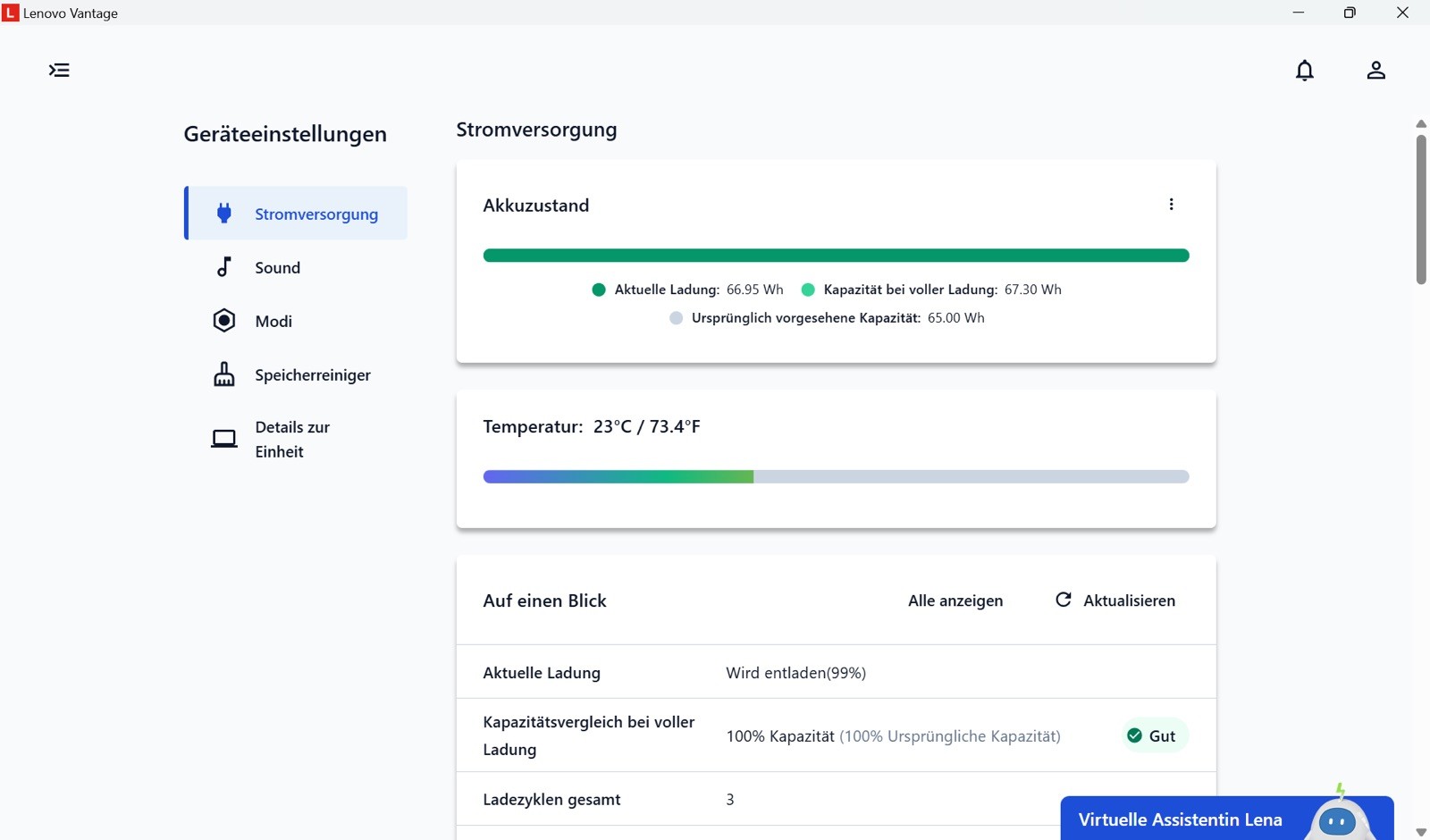This screenshot has height=840, width=1430.
Task: Click the Temperatur 23°C / 73.4°F text
Action: (x=592, y=427)
